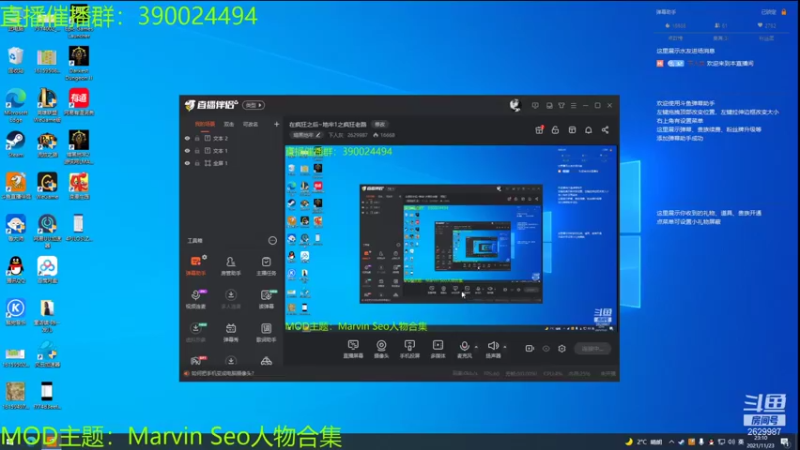Viewport: 800px width, 450px height.
Task: Collapse the 工具箱 toolbox panel
Action: [272, 240]
